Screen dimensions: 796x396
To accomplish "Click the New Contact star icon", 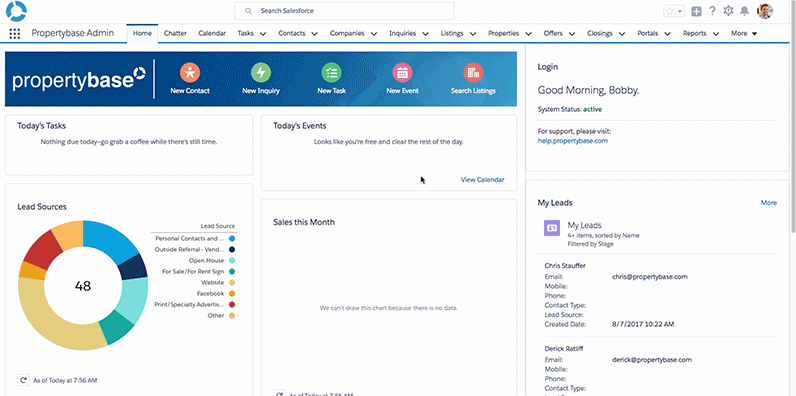I will (190, 73).
